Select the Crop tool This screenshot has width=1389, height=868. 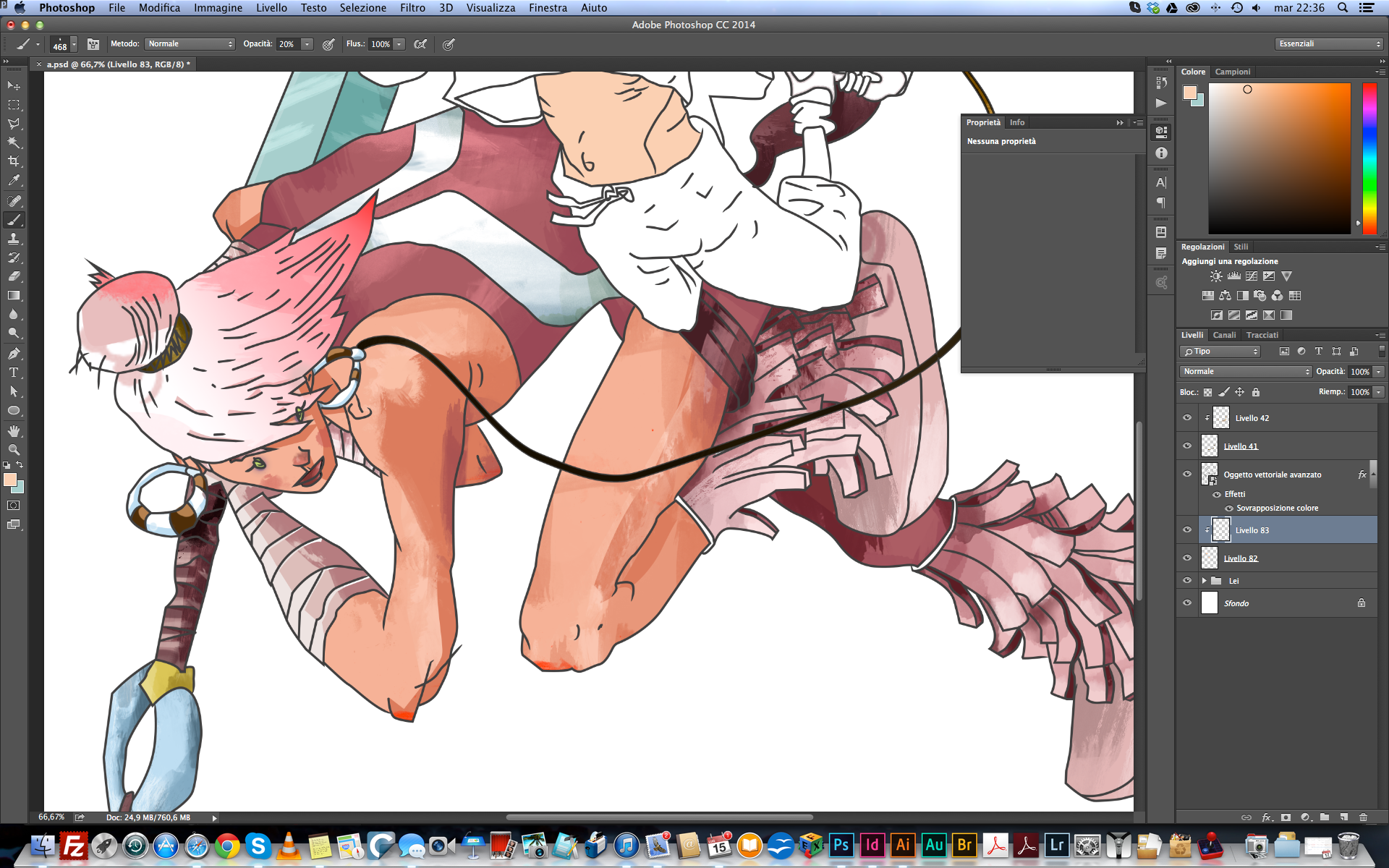point(14,161)
